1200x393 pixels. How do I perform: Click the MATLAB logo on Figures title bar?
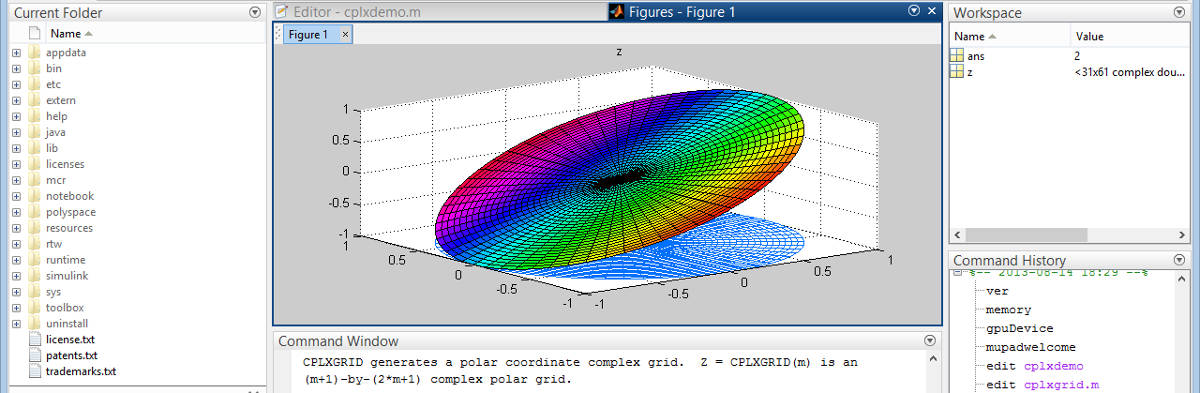point(617,12)
